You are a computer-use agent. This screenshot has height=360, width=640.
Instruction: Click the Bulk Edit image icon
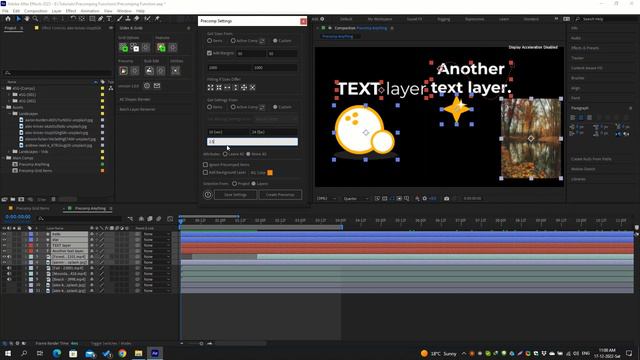pos(149,71)
